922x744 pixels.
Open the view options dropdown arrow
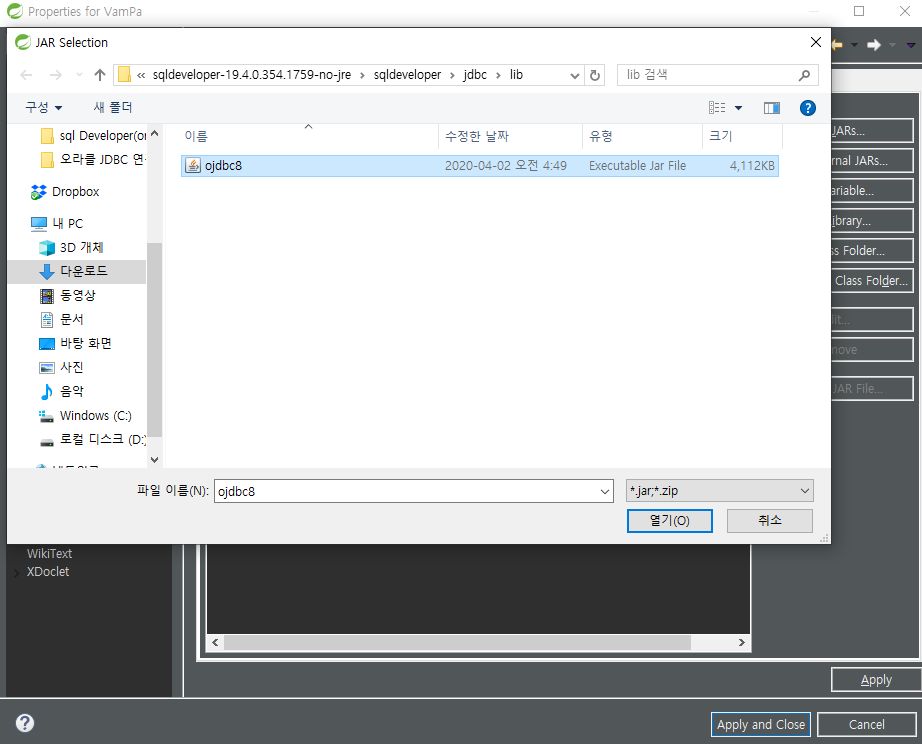(x=739, y=108)
